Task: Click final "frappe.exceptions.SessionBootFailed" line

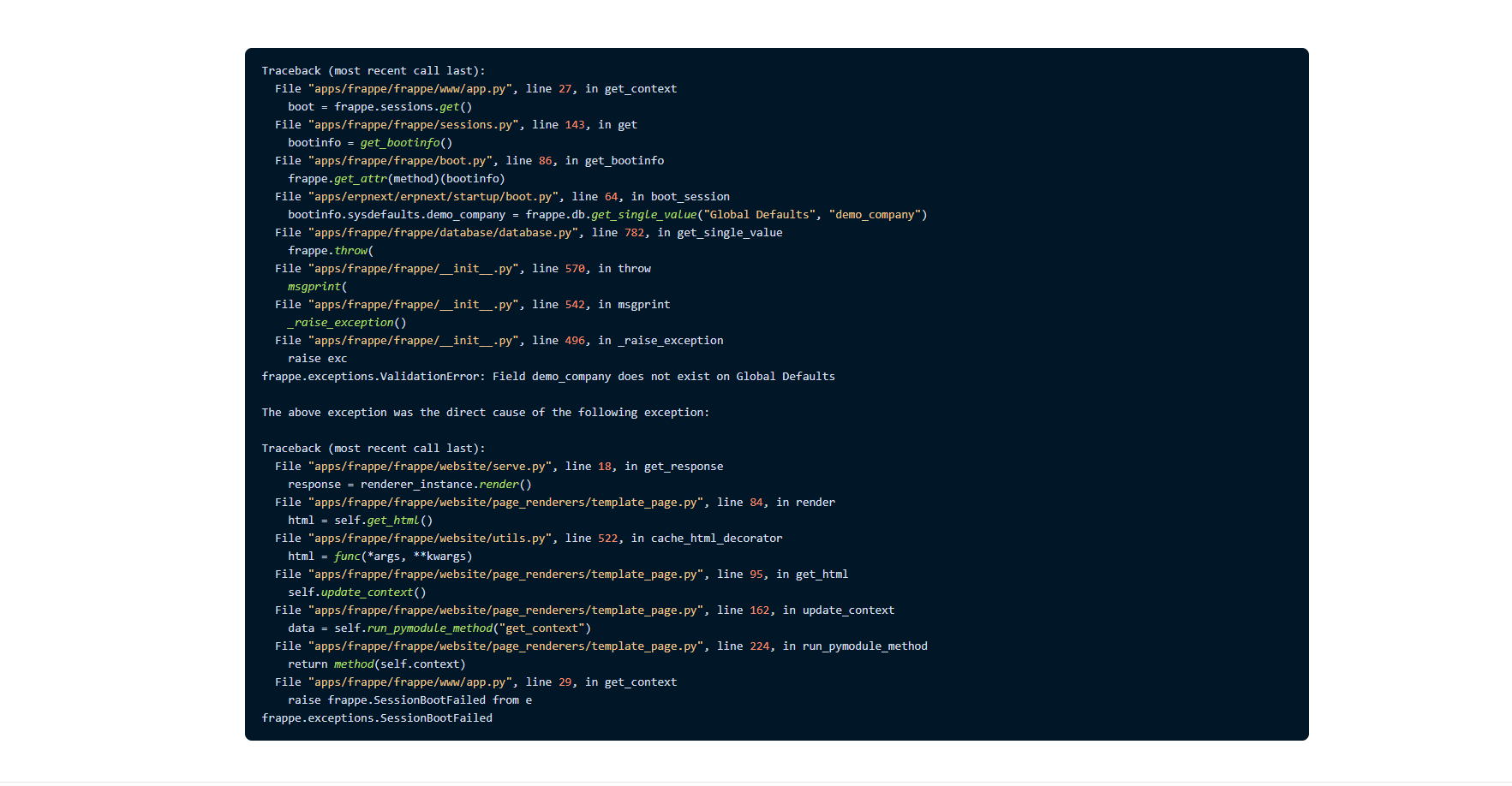Action: pos(377,718)
